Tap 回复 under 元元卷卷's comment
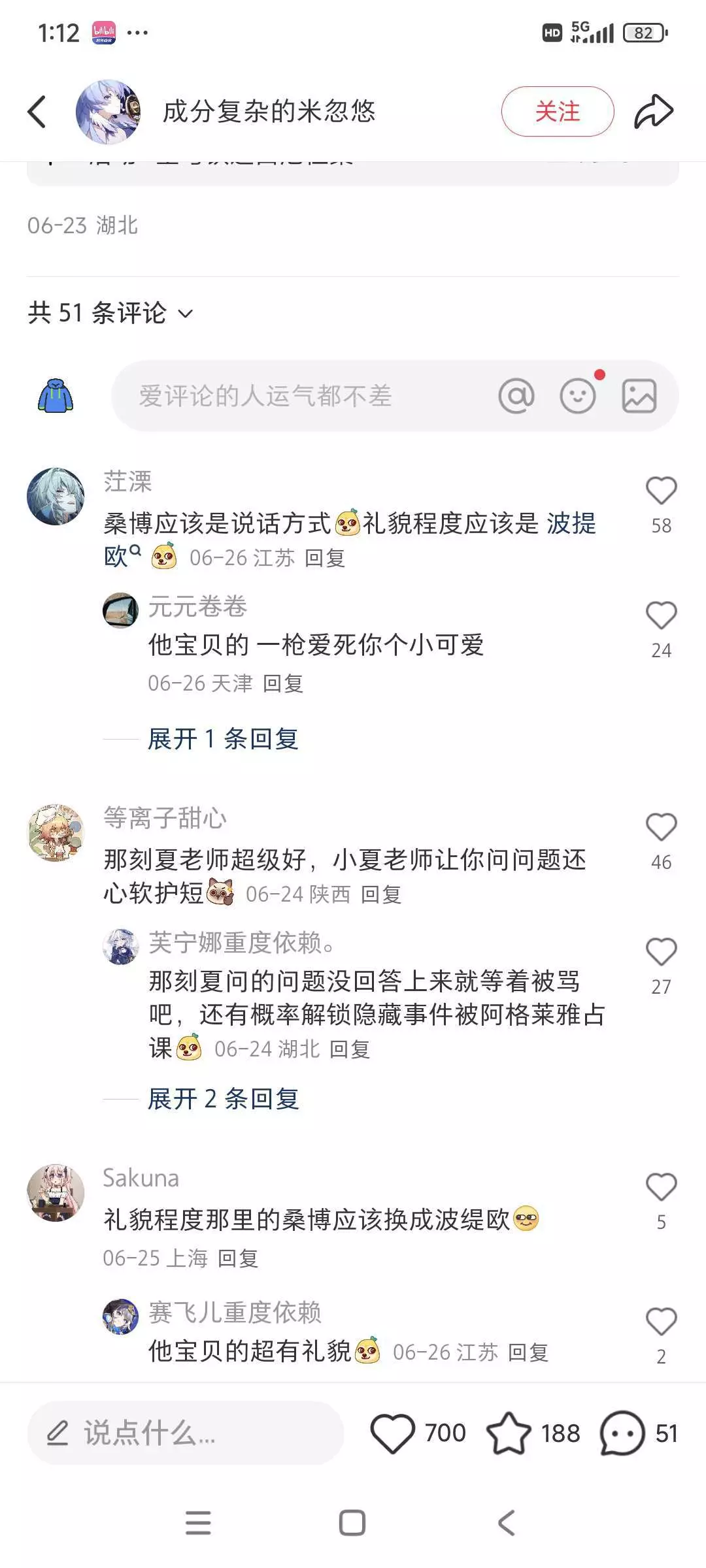Viewport: 706px width, 1568px height. (283, 683)
